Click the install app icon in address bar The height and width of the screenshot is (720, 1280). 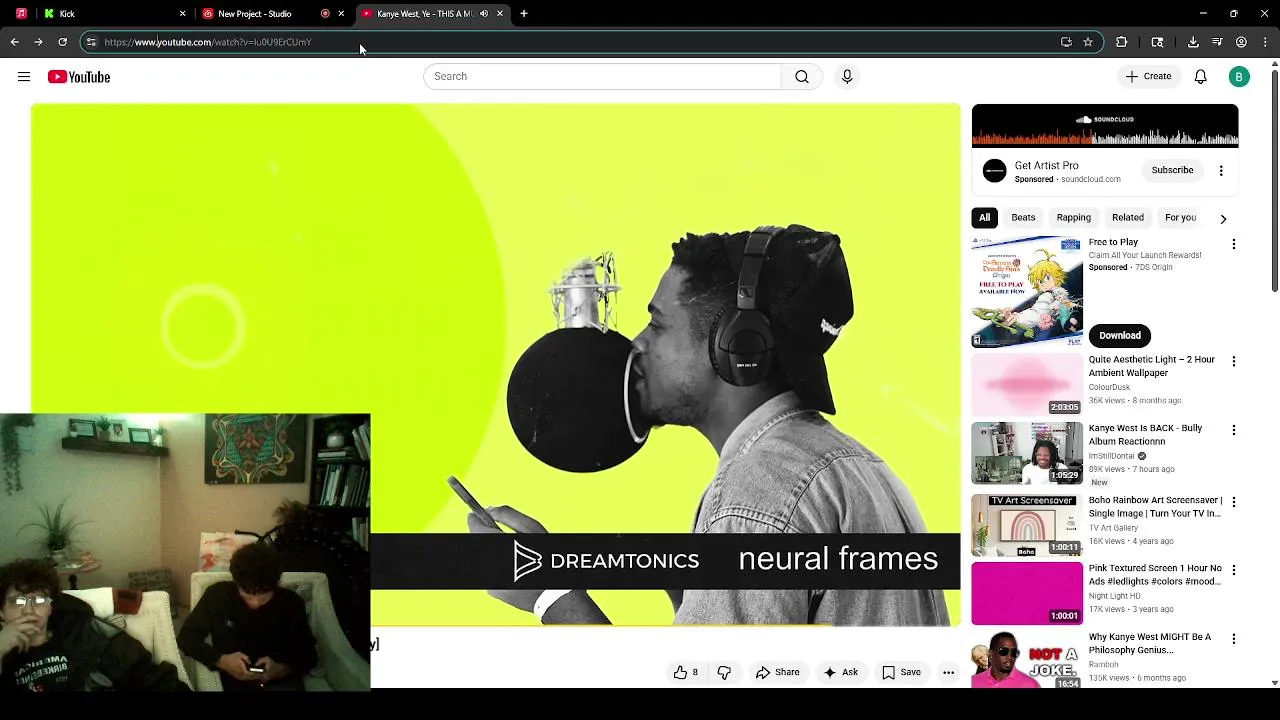tap(1066, 42)
